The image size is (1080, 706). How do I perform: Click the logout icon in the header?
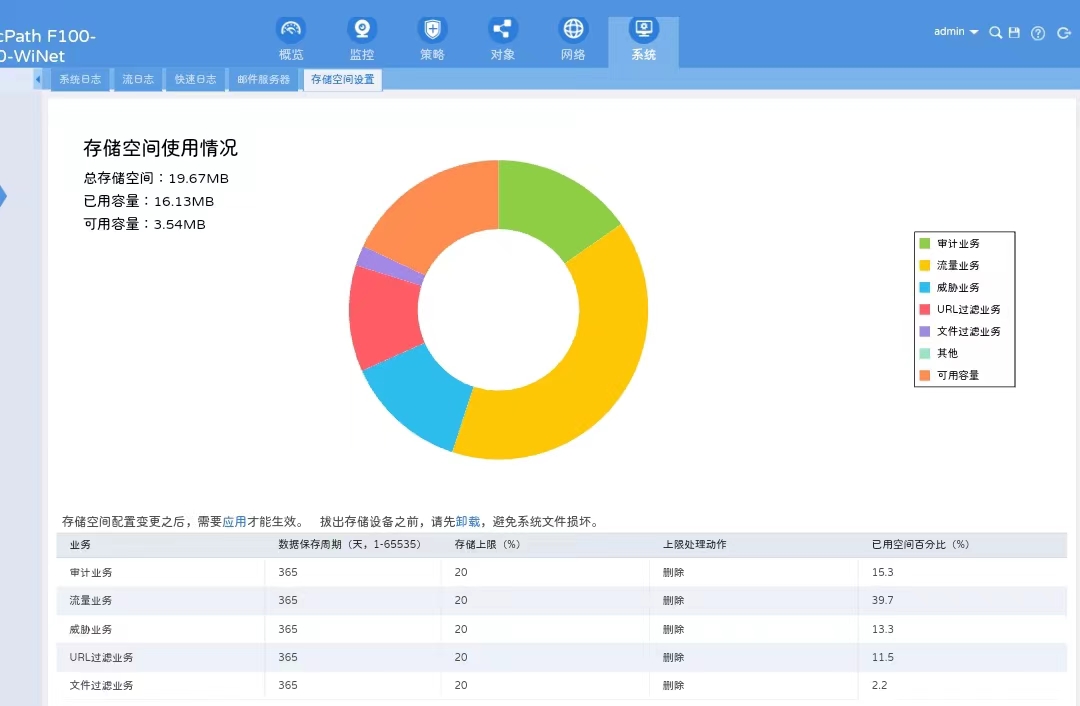(1063, 33)
